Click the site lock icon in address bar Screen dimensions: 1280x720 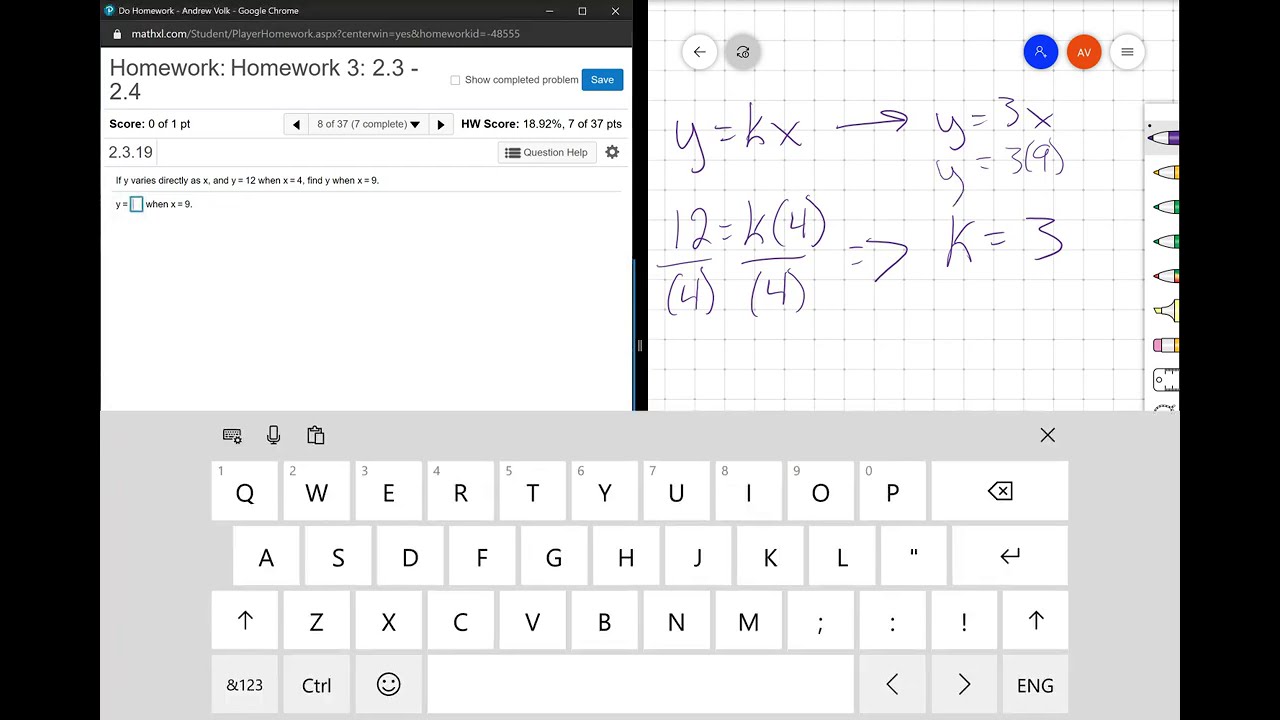point(118,34)
